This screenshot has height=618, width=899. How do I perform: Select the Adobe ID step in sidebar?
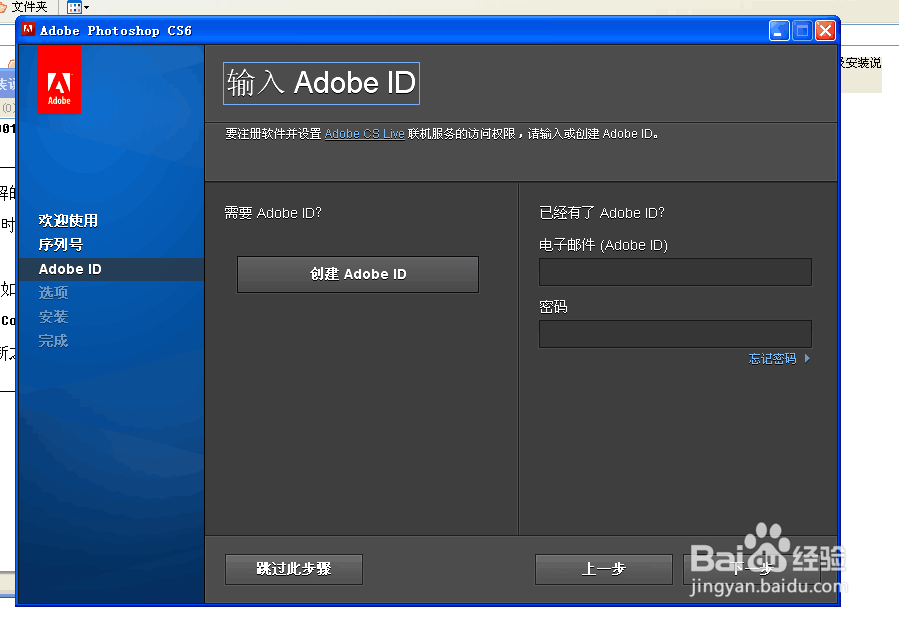pyautogui.click(x=112, y=269)
